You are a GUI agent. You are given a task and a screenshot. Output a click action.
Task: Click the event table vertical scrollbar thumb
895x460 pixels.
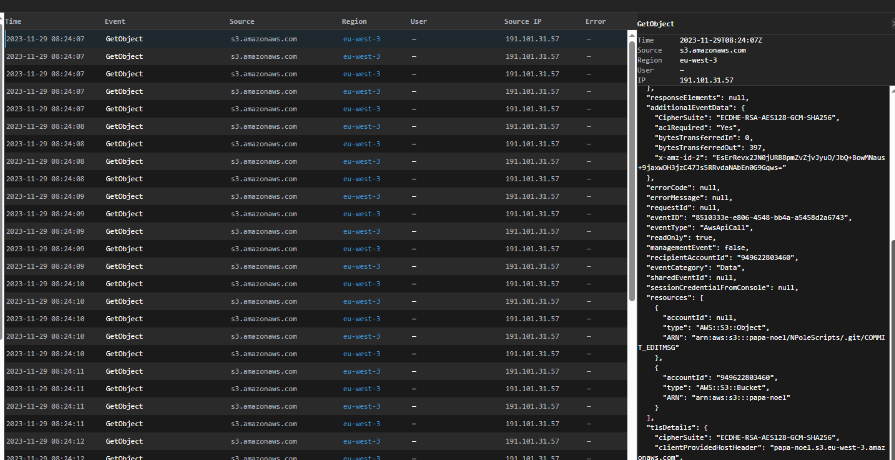pyautogui.click(x=632, y=170)
